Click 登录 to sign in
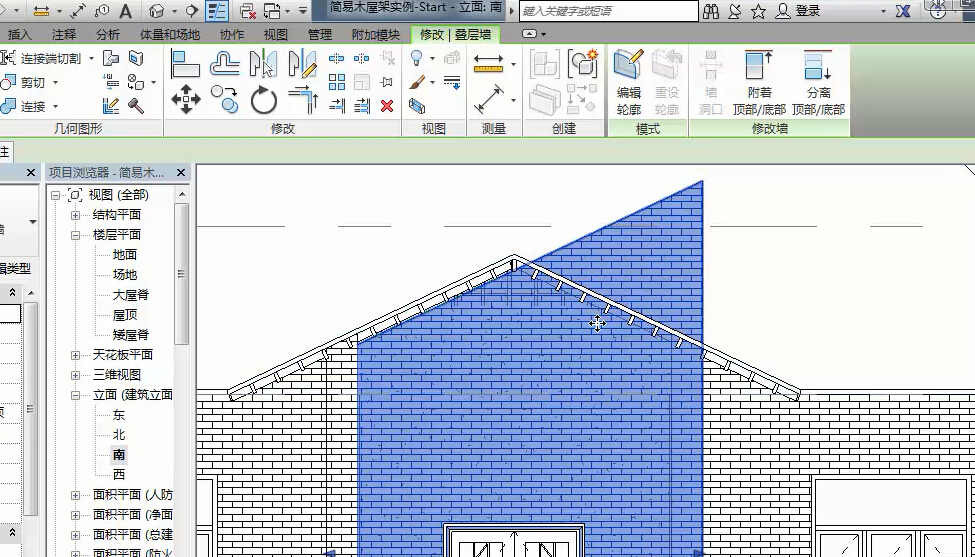The height and width of the screenshot is (557, 975). click(x=808, y=11)
